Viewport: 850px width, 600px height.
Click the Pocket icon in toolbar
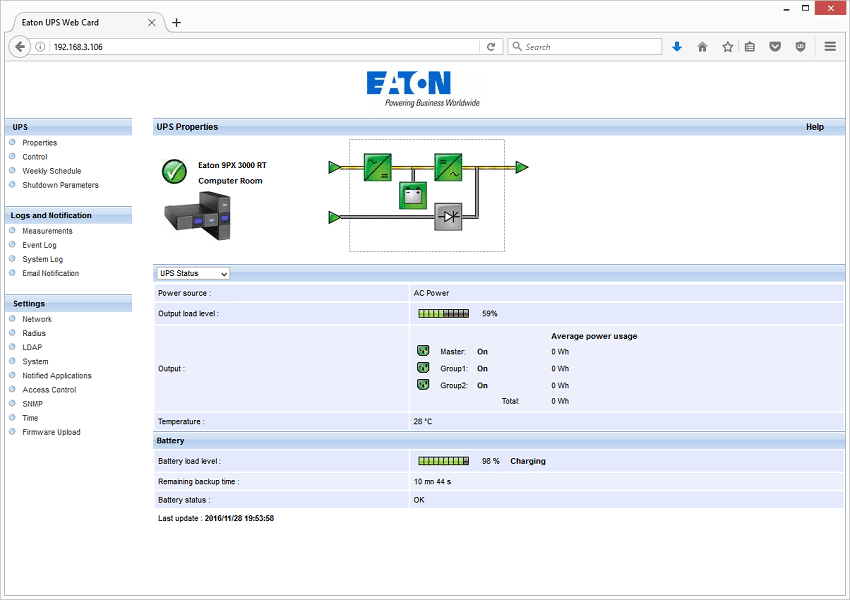(x=775, y=47)
